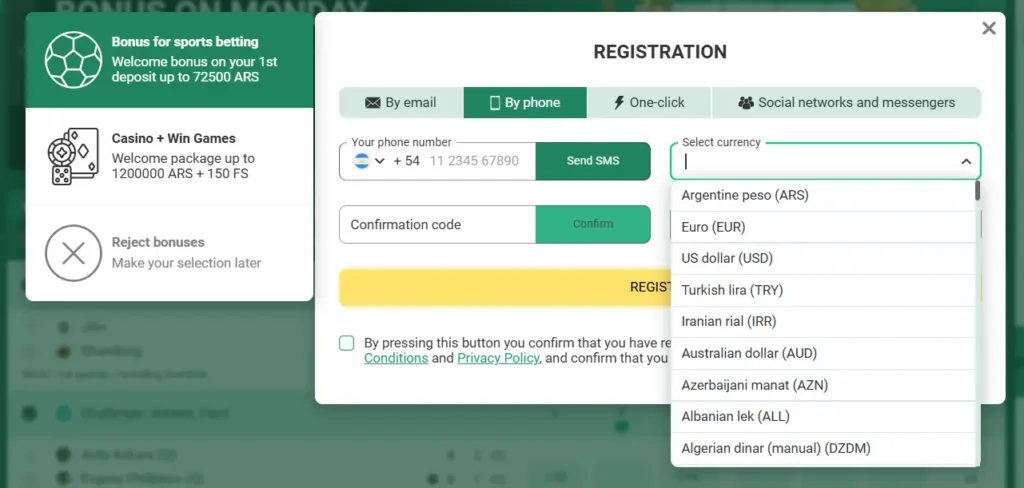Collapse the Select currency chevron
The height and width of the screenshot is (488, 1024).
[966, 161]
